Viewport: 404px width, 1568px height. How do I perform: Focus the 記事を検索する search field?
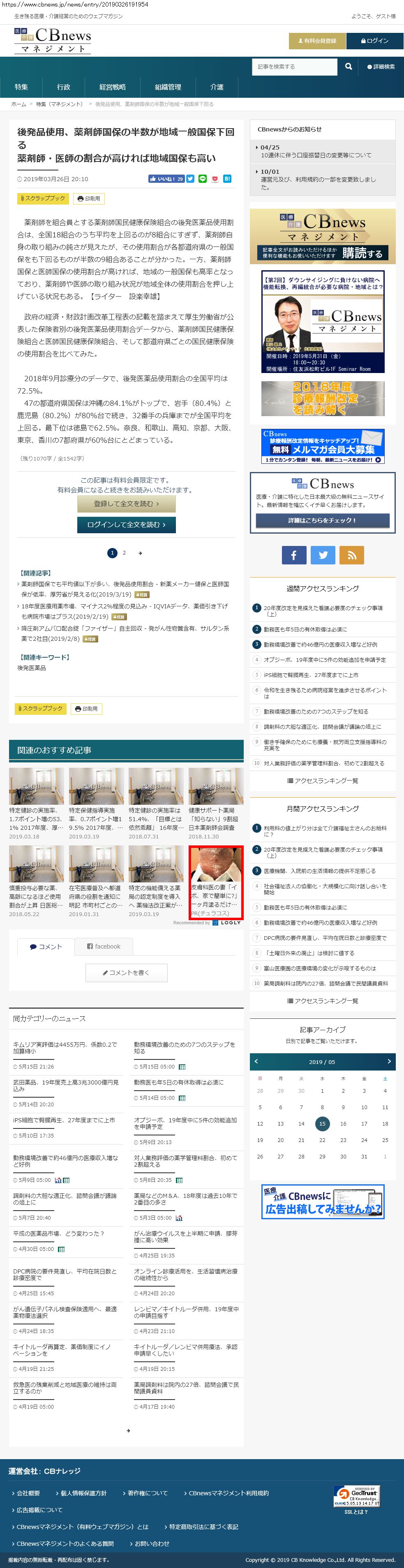(295, 67)
